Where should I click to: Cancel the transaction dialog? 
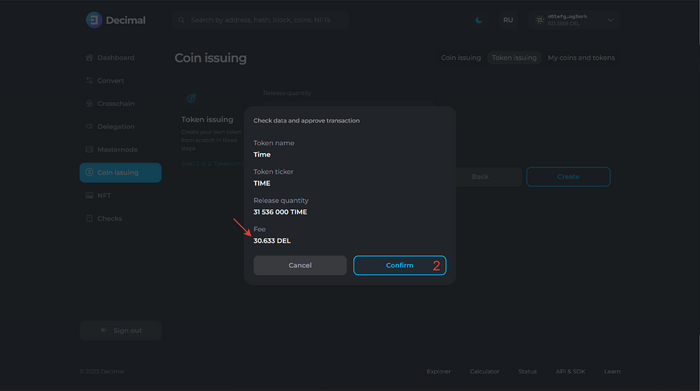pyautogui.click(x=300, y=265)
